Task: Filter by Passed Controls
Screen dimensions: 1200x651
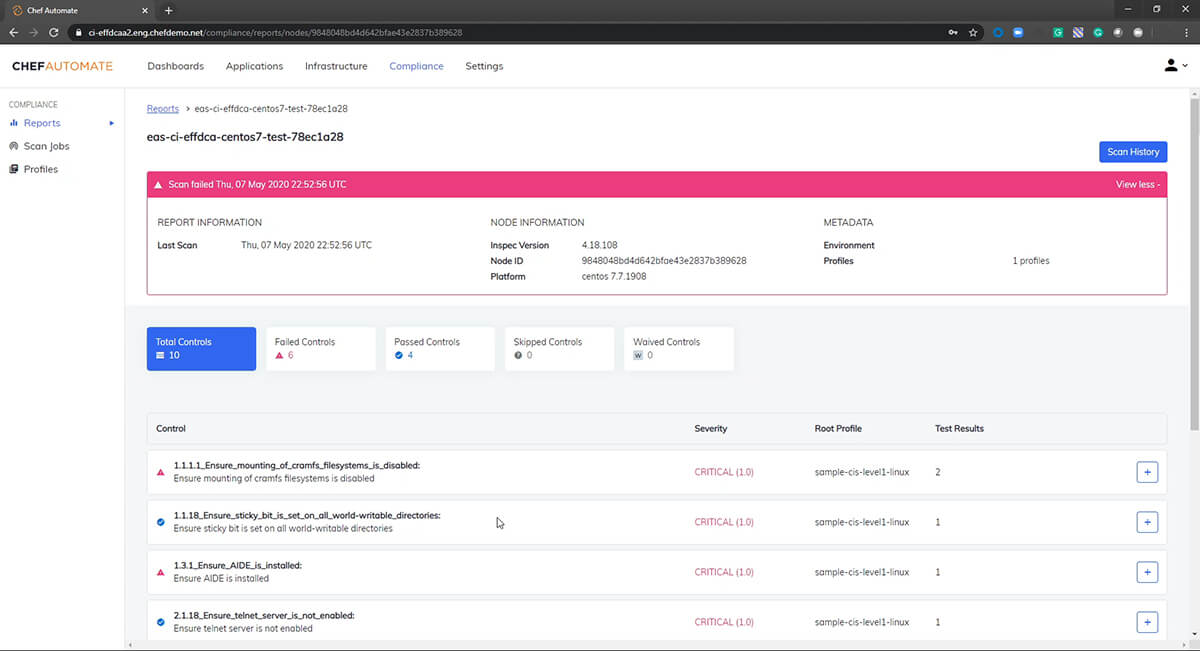Action: (439, 348)
